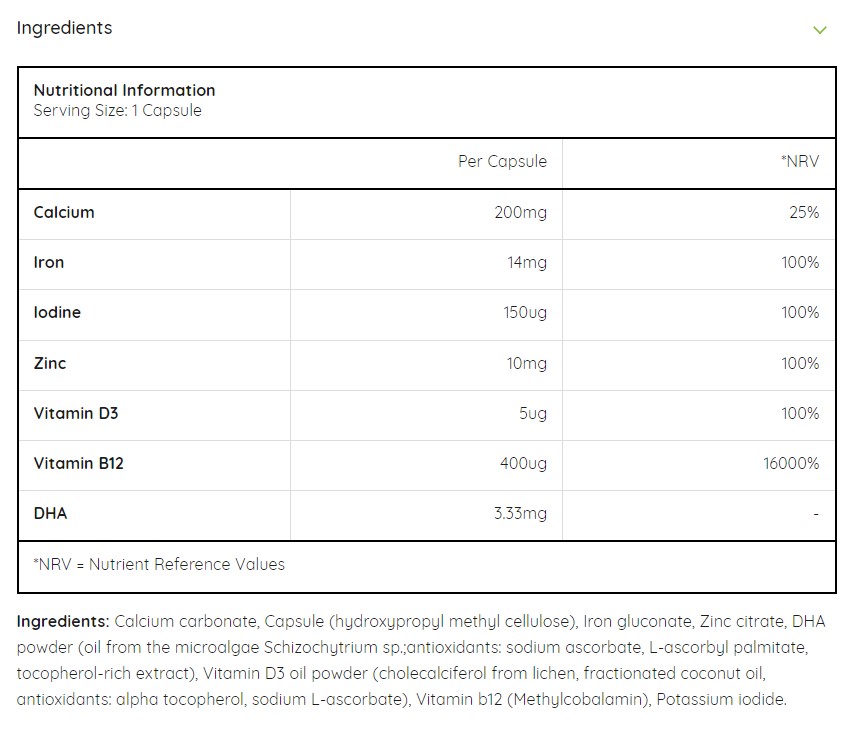
Task: Click the Vitamin D3 row label
Action: click(x=76, y=413)
